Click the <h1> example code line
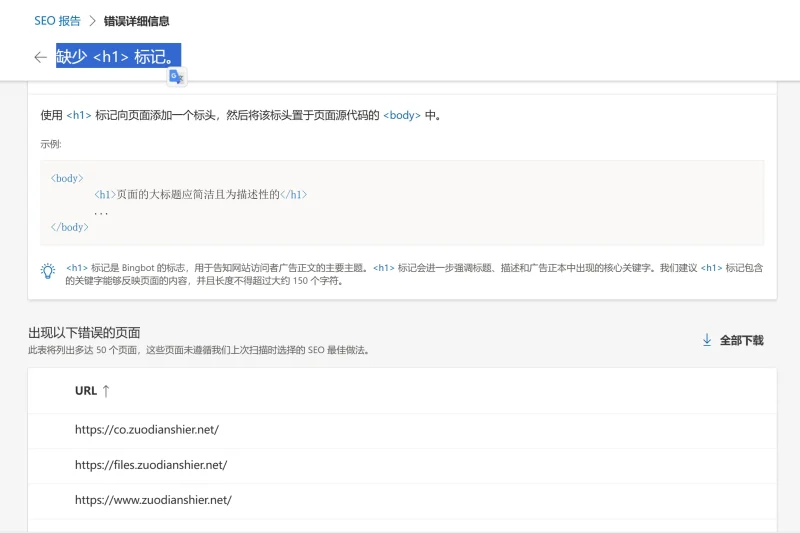The image size is (800, 533). pyautogui.click(x=201, y=194)
